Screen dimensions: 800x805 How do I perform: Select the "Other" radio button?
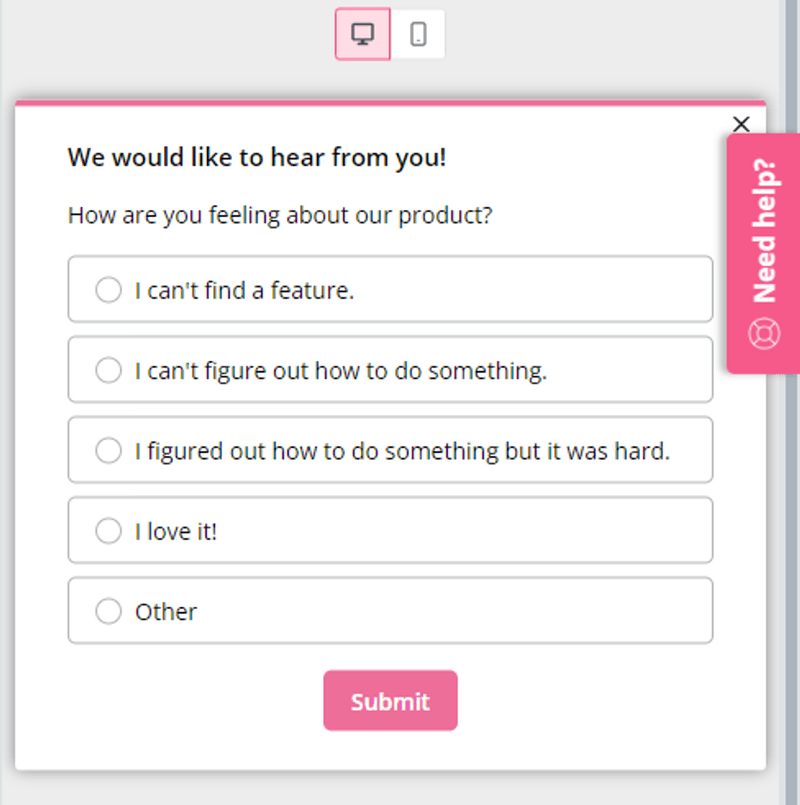point(108,610)
